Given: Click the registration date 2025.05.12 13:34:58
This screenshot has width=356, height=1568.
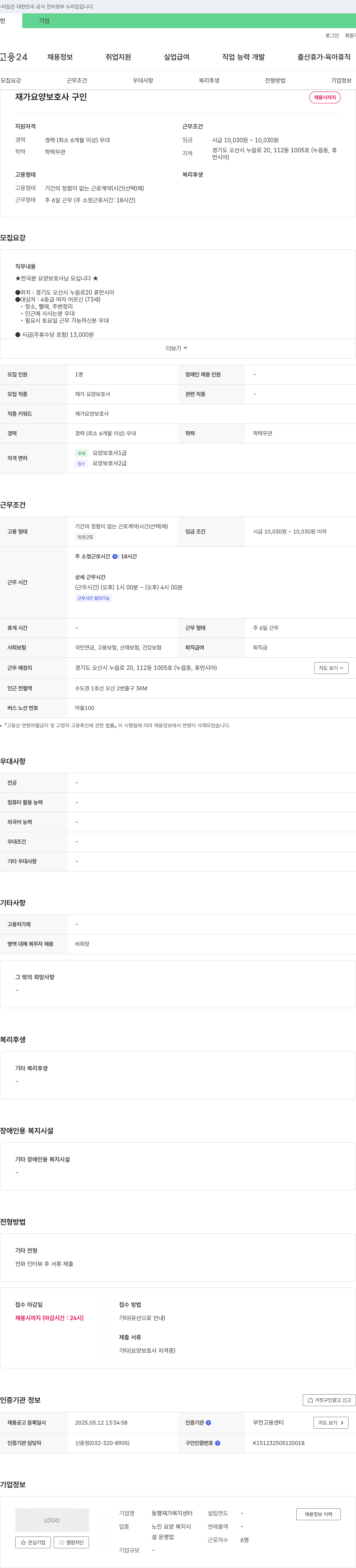Looking at the screenshot, I should pyautogui.click(x=101, y=1422).
